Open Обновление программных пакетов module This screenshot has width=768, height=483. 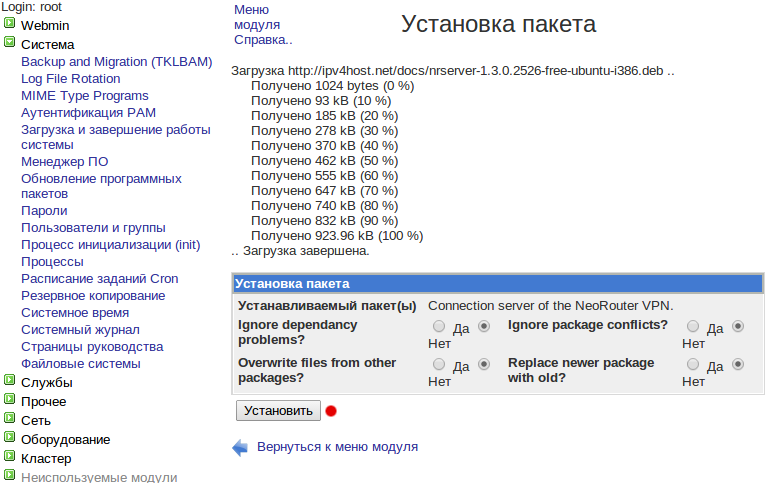[x=101, y=186]
